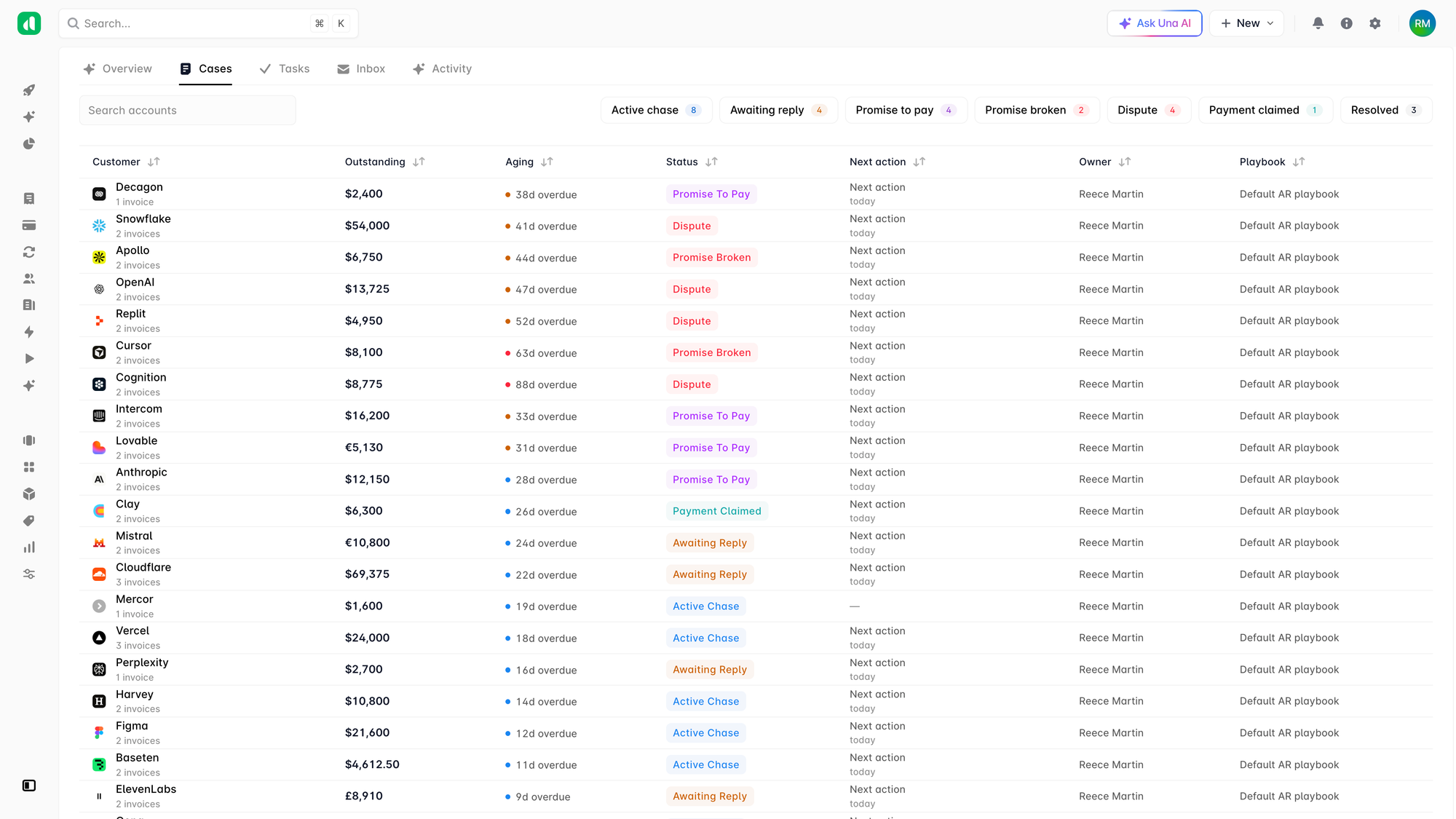Expand the New dropdown menu

(x=1246, y=23)
